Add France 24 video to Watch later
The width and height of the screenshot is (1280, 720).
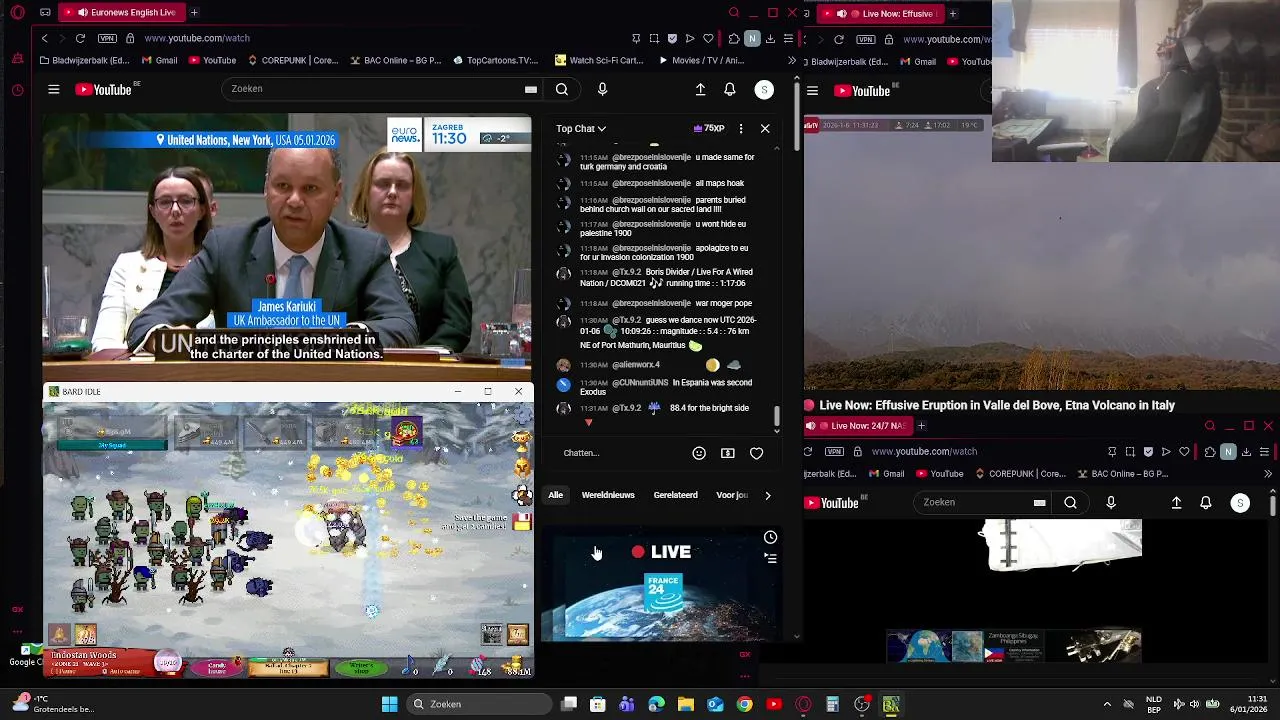770,538
